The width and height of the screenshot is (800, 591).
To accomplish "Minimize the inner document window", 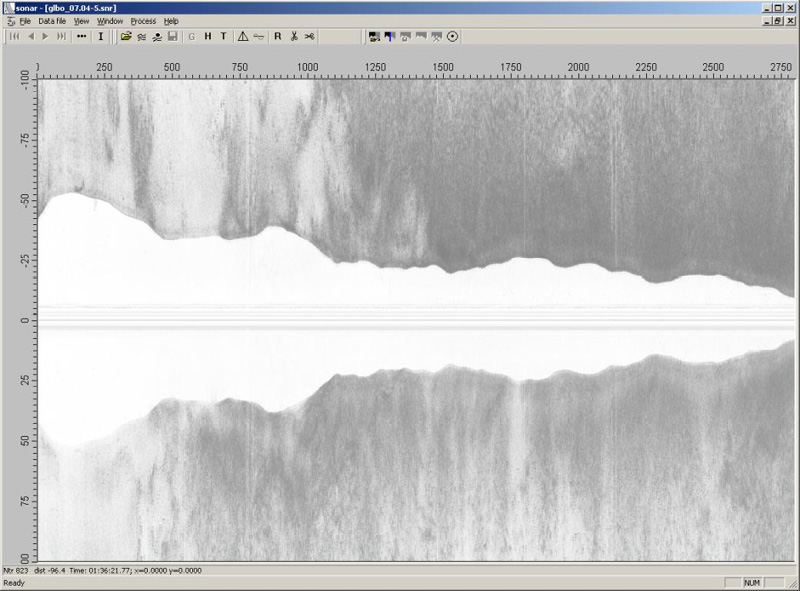I will [x=767, y=21].
